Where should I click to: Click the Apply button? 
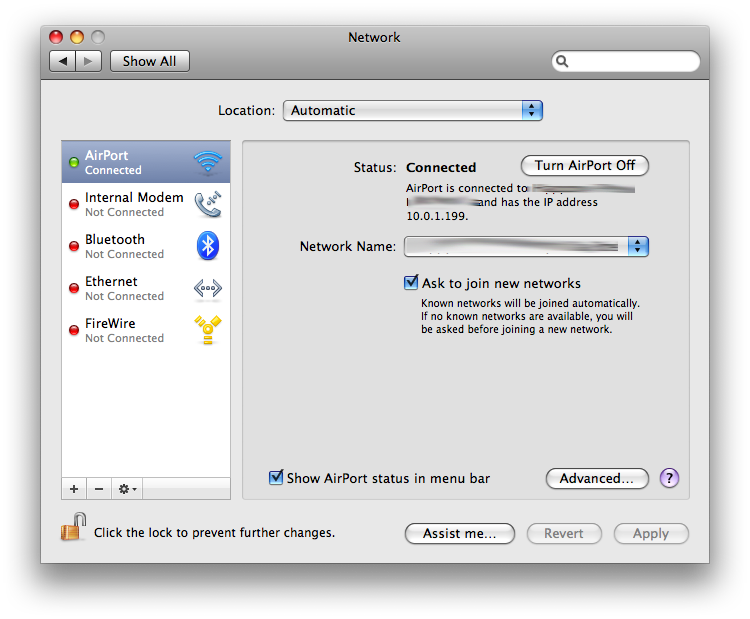click(x=651, y=533)
